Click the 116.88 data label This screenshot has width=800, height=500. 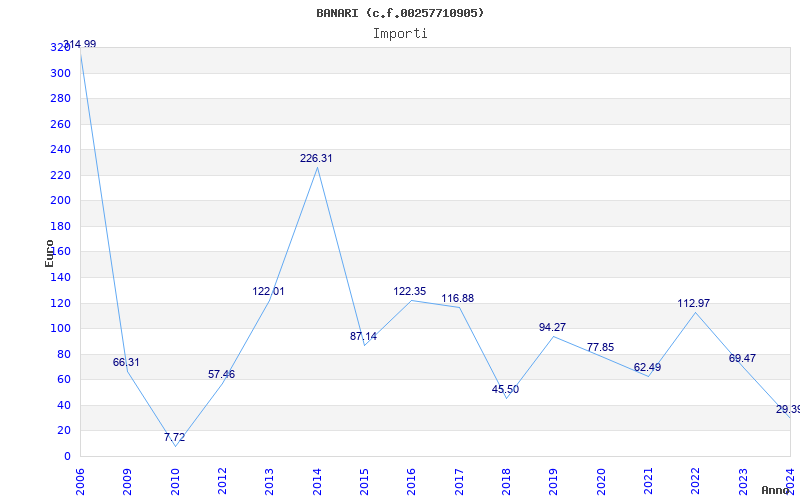[x=458, y=298]
